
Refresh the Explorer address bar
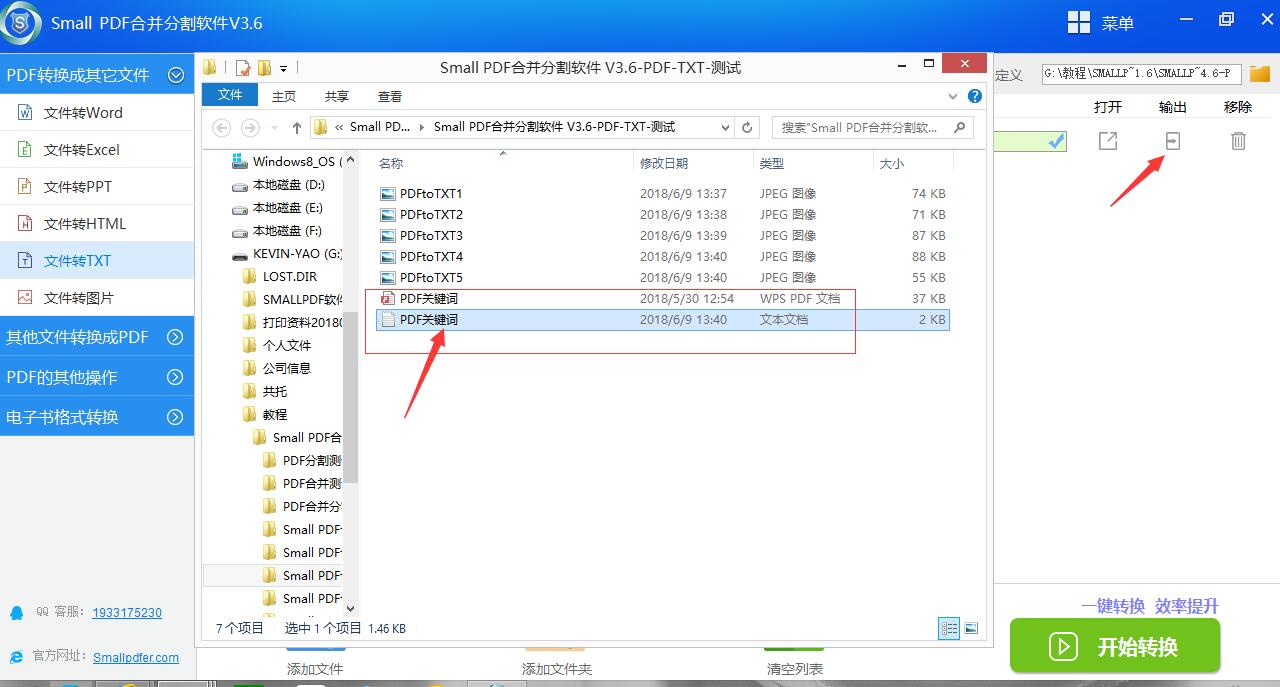747,127
